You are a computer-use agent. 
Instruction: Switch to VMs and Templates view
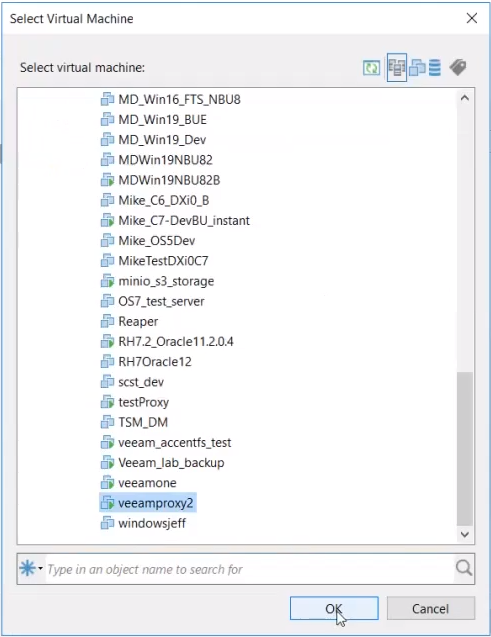pos(417,67)
